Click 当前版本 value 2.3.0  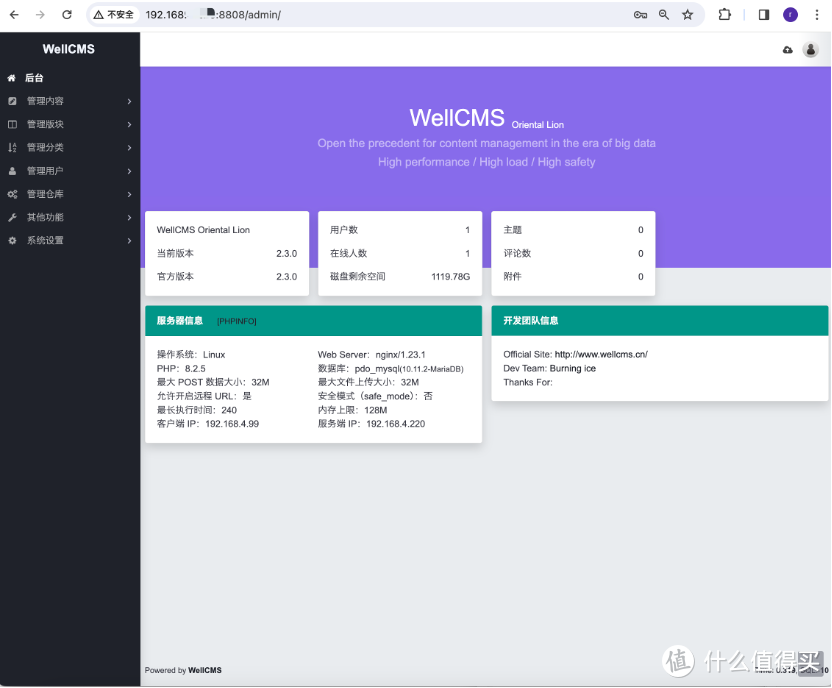click(287, 254)
